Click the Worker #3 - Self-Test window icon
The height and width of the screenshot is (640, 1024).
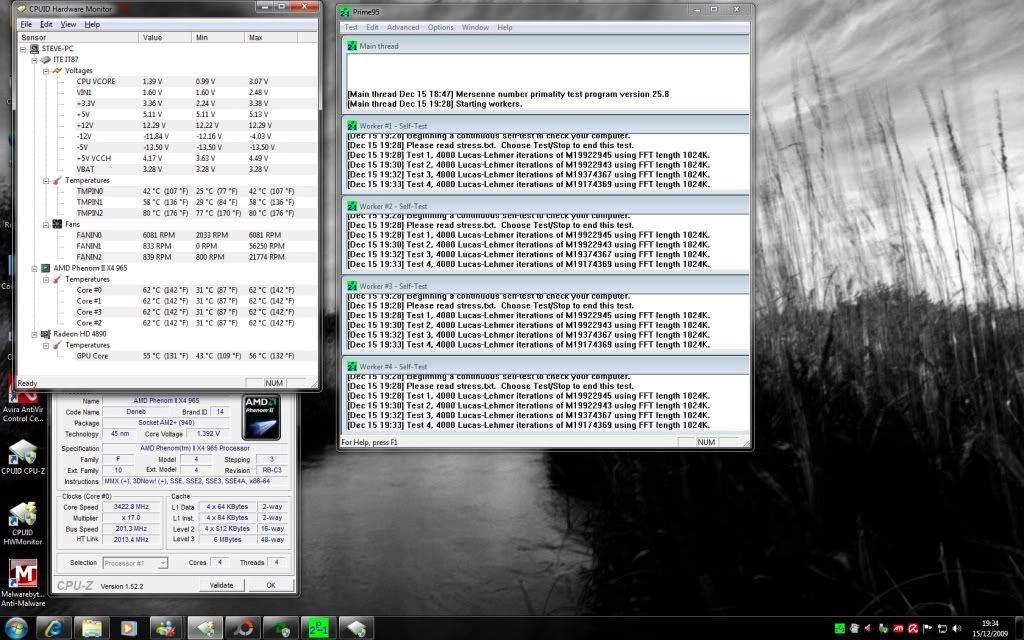[353, 286]
